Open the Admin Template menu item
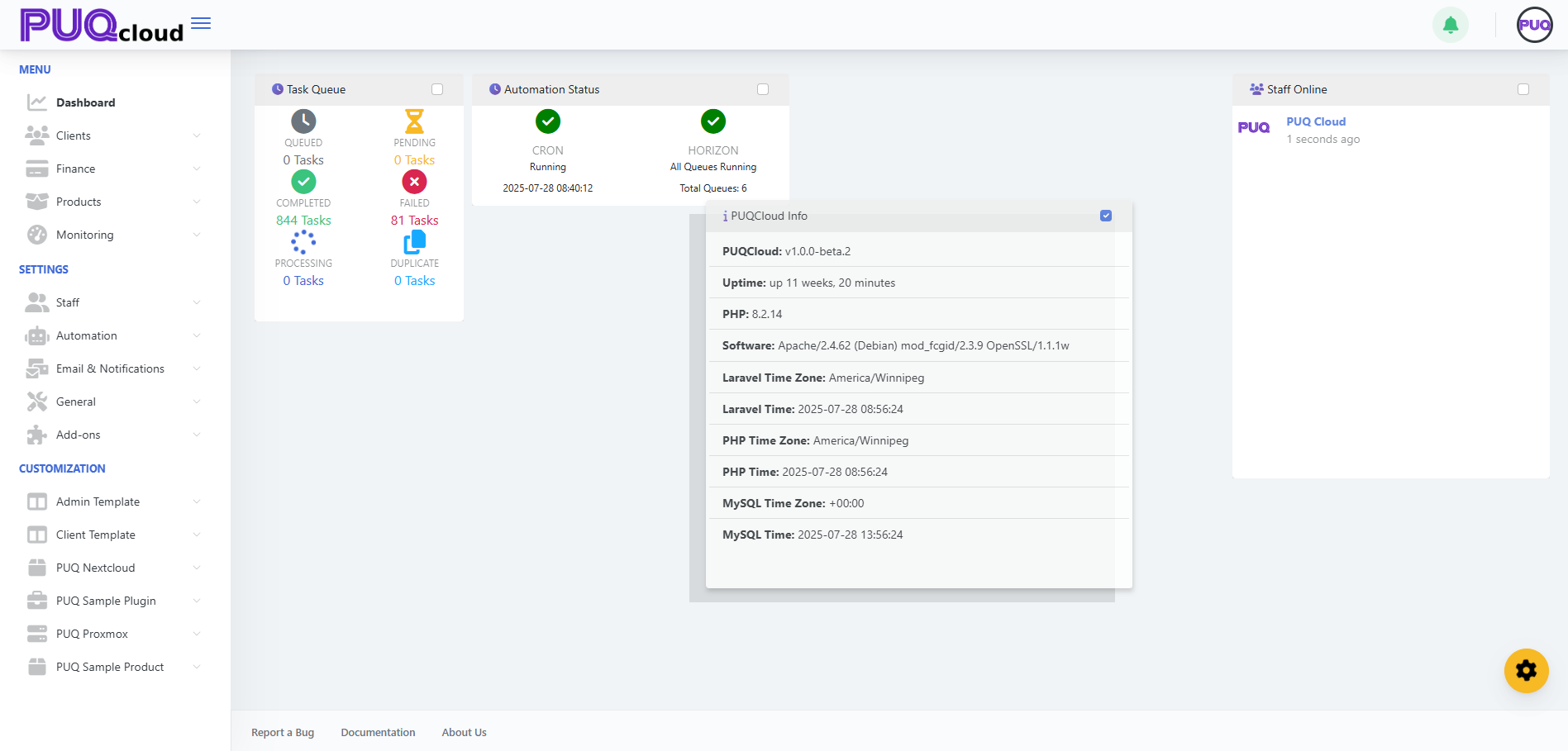1568x751 pixels. (115, 501)
